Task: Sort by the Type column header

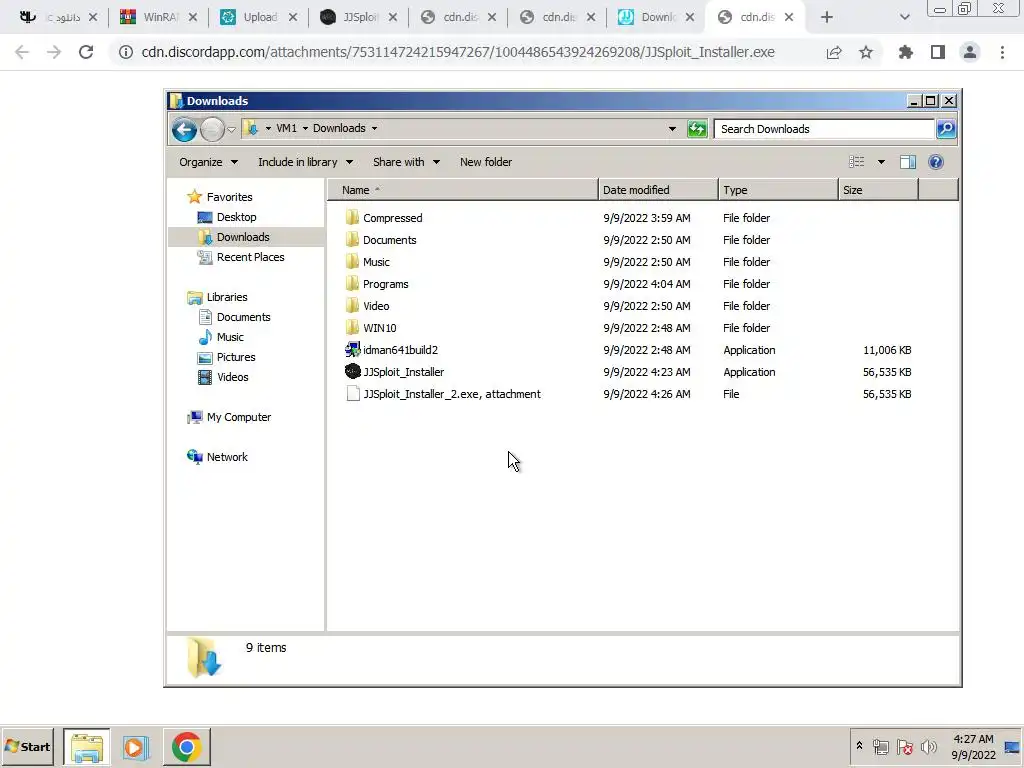Action: pyautogui.click(x=778, y=190)
